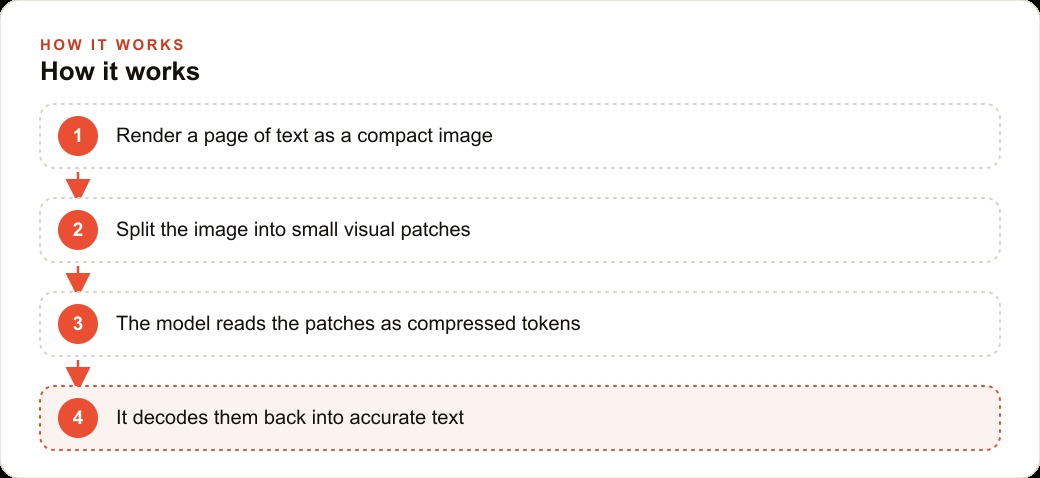Image resolution: width=1040 pixels, height=478 pixels.
Task: Click the step 1 number circle
Action: coord(78,136)
